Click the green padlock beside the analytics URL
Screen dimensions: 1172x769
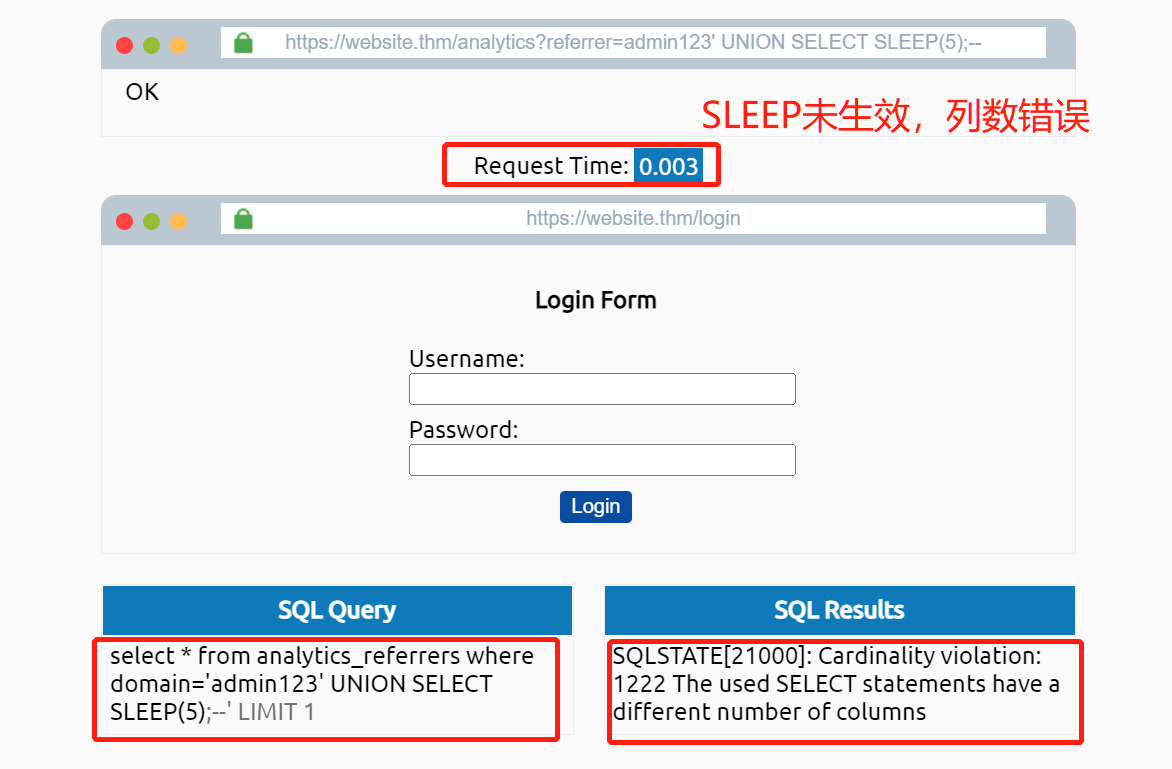click(243, 43)
